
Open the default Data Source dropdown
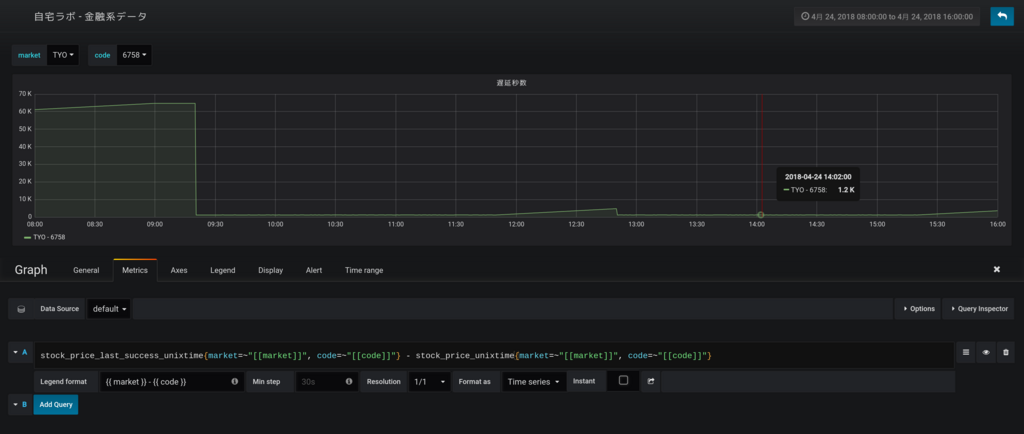click(110, 309)
